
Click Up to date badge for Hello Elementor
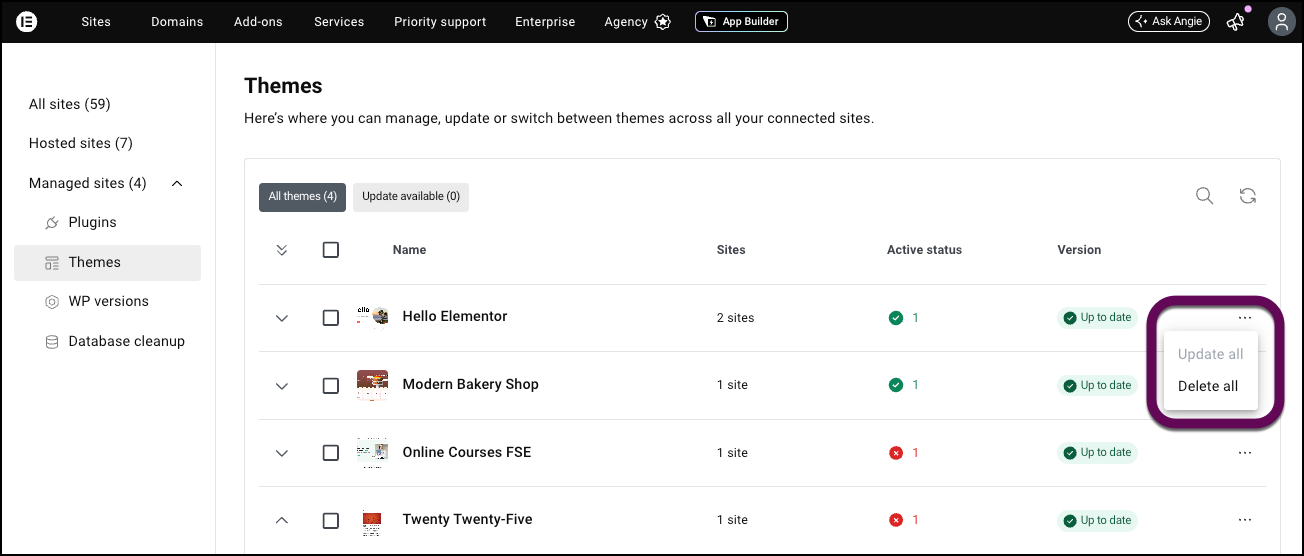tap(1097, 318)
